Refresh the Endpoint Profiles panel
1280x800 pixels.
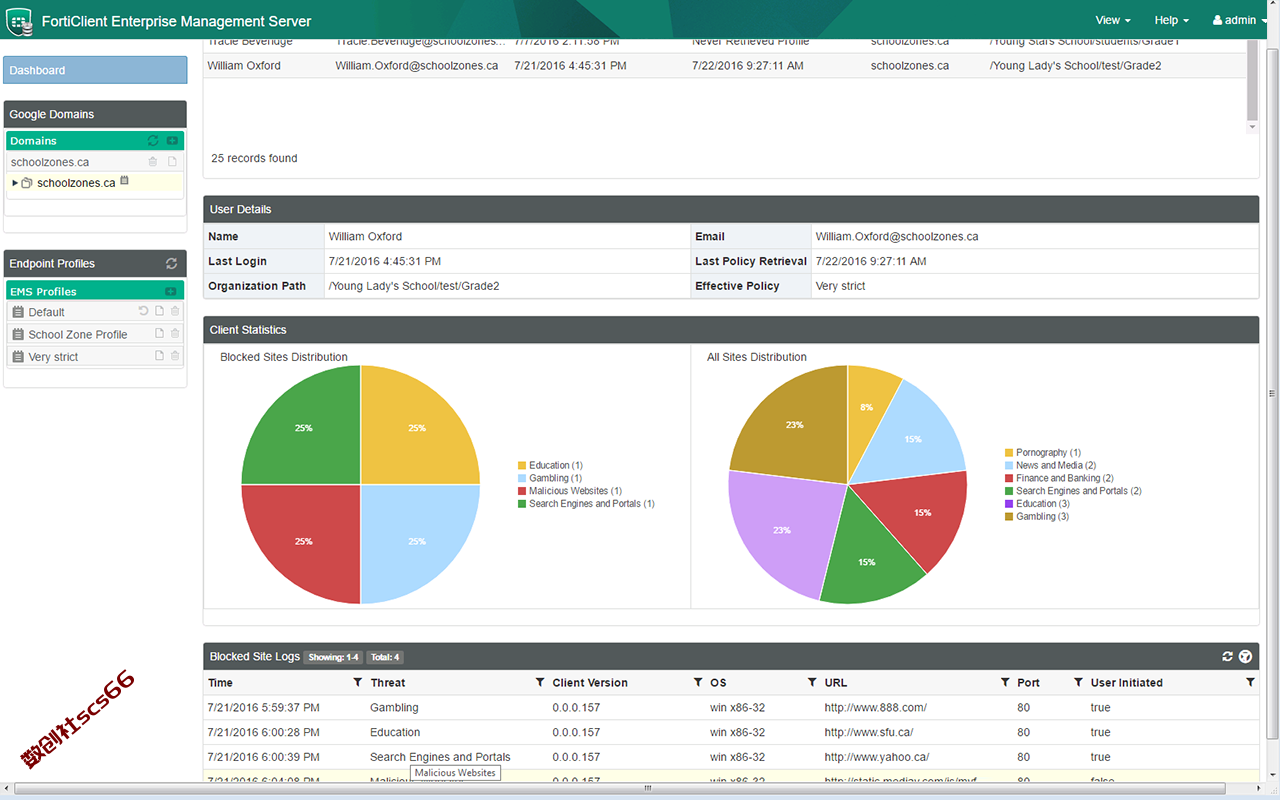click(x=171, y=264)
